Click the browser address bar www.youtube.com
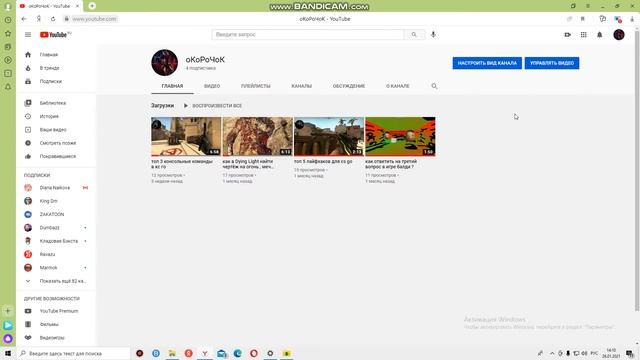Image resolution: width=640 pixels, height=360 pixels. [x=95, y=19]
